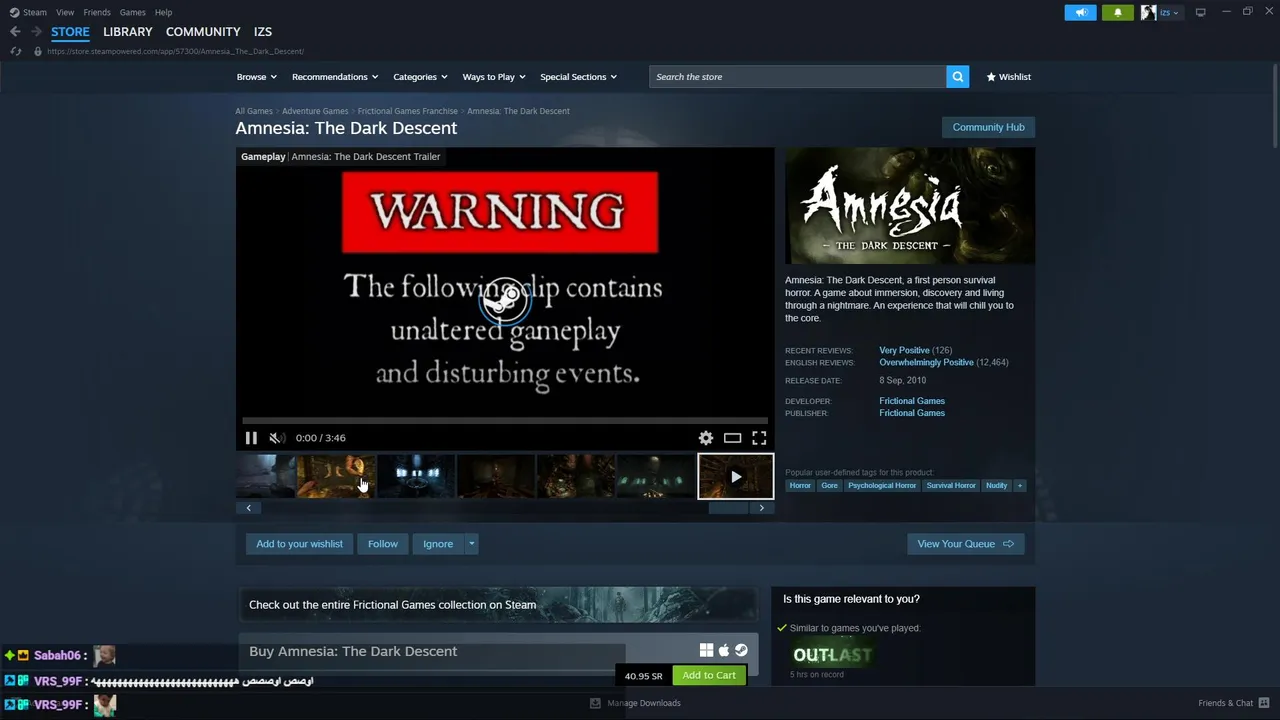This screenshot has width=1280, height=720.
Task: Add Amnesia to cart
Action: [x=709, y=676]
